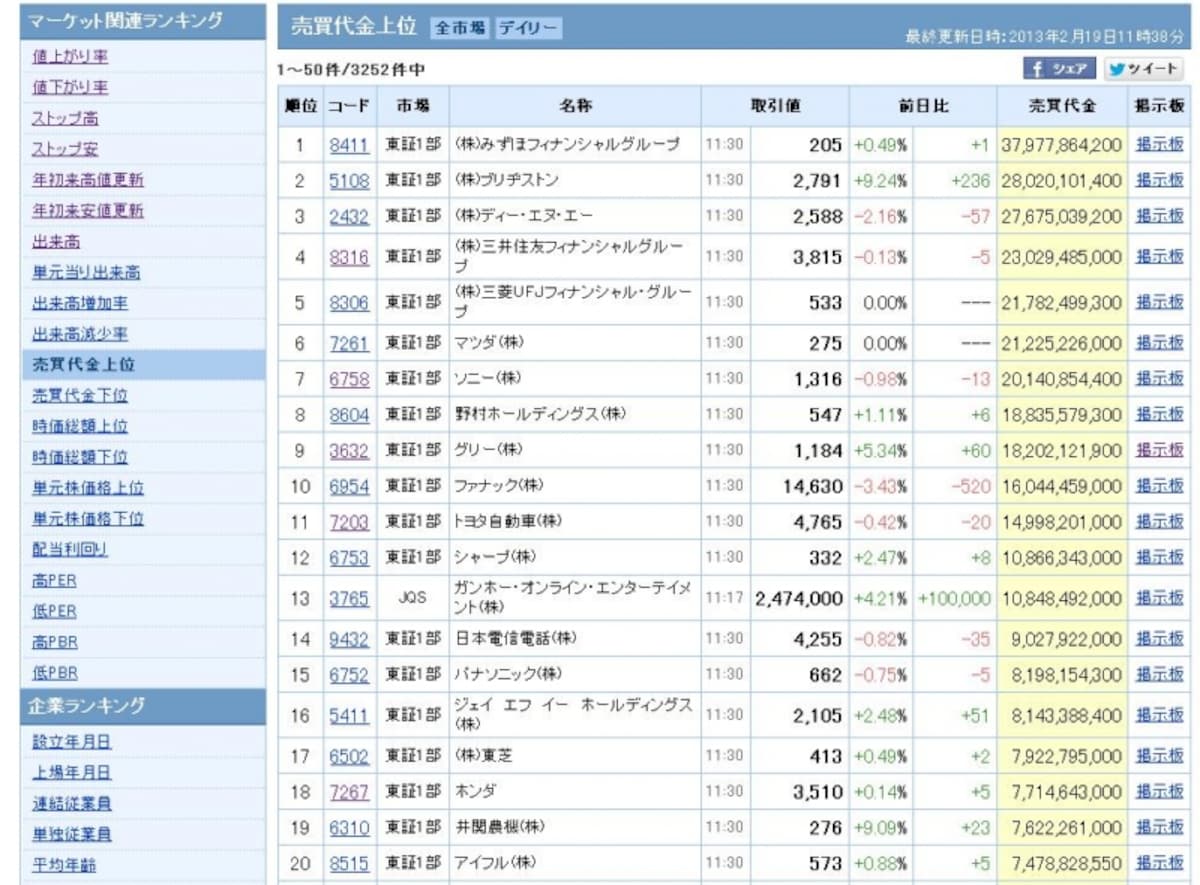Open the 値下がり率 ranking link
Viewport: 1200px width, 885px height.
tap(70, 87)
